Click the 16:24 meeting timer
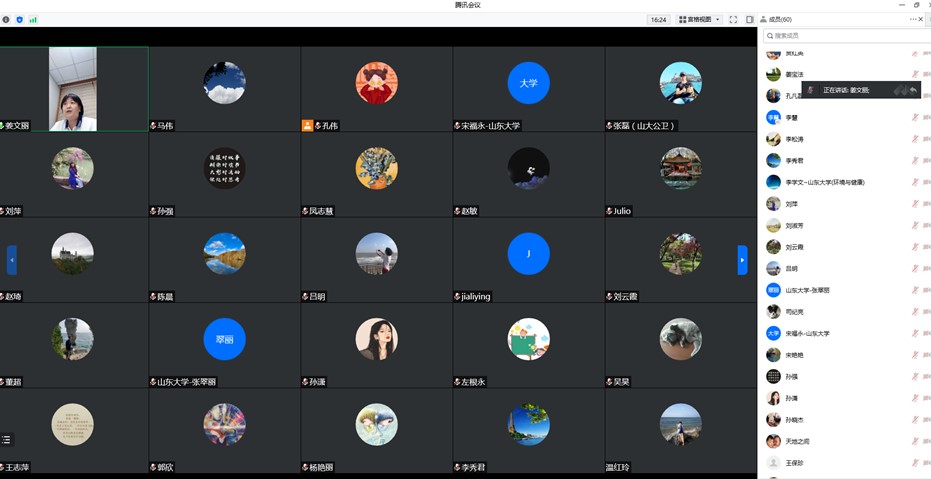 point(658,19)
